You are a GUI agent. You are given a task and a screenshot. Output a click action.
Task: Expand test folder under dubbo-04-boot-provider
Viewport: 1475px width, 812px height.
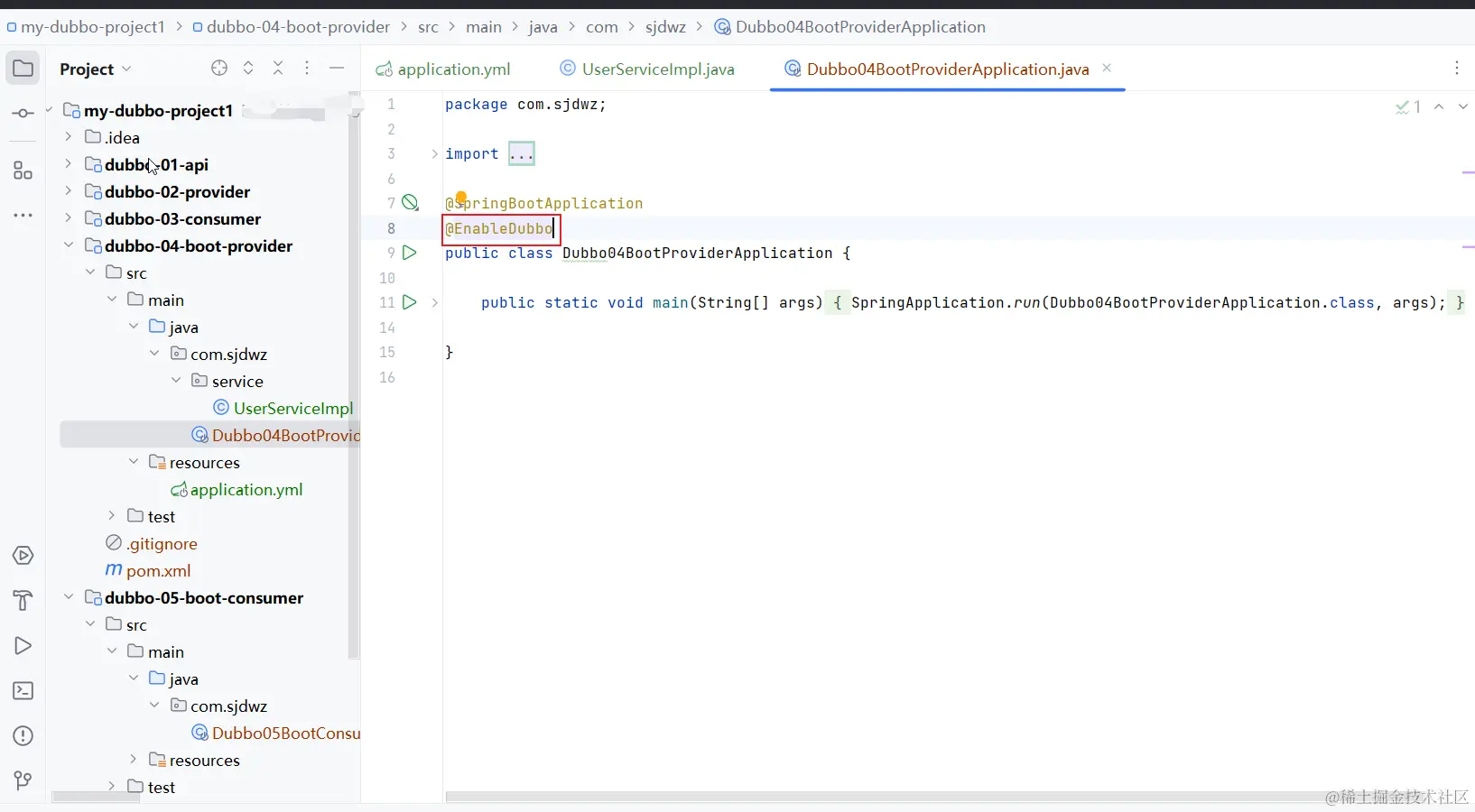tap(112, 516)
